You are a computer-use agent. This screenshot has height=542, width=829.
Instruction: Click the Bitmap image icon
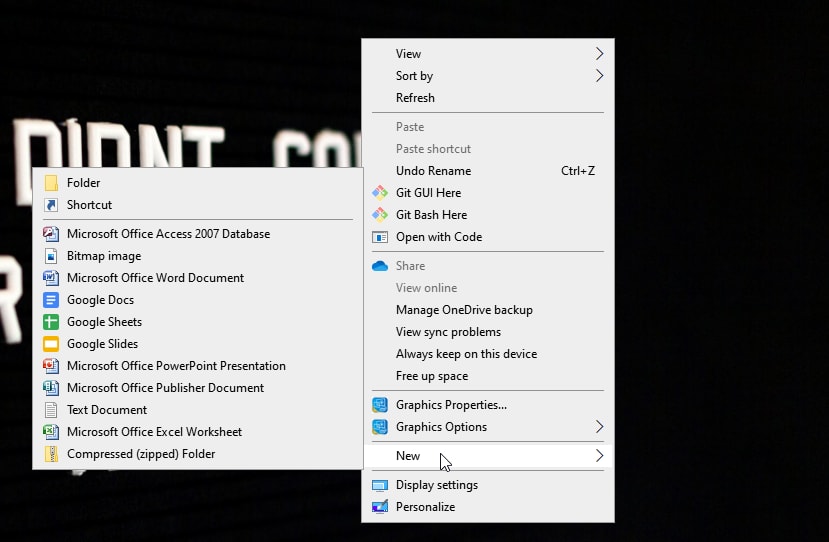tap(51, 256)
